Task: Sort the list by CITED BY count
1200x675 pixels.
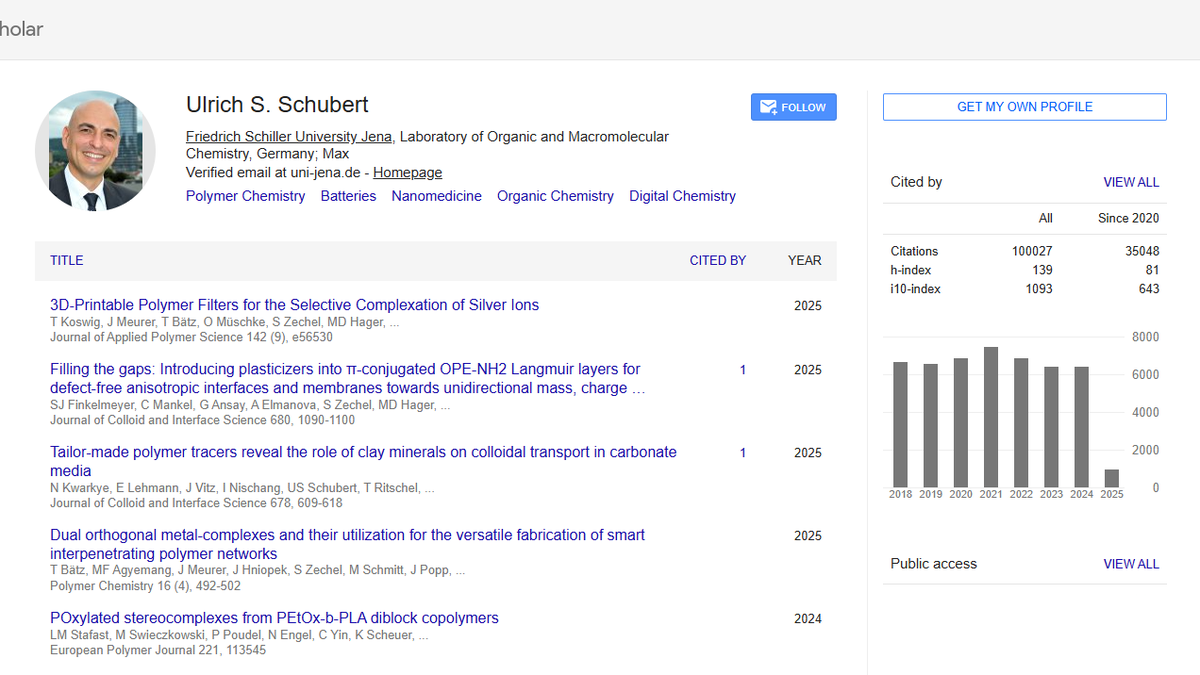Action: [717, 260]
